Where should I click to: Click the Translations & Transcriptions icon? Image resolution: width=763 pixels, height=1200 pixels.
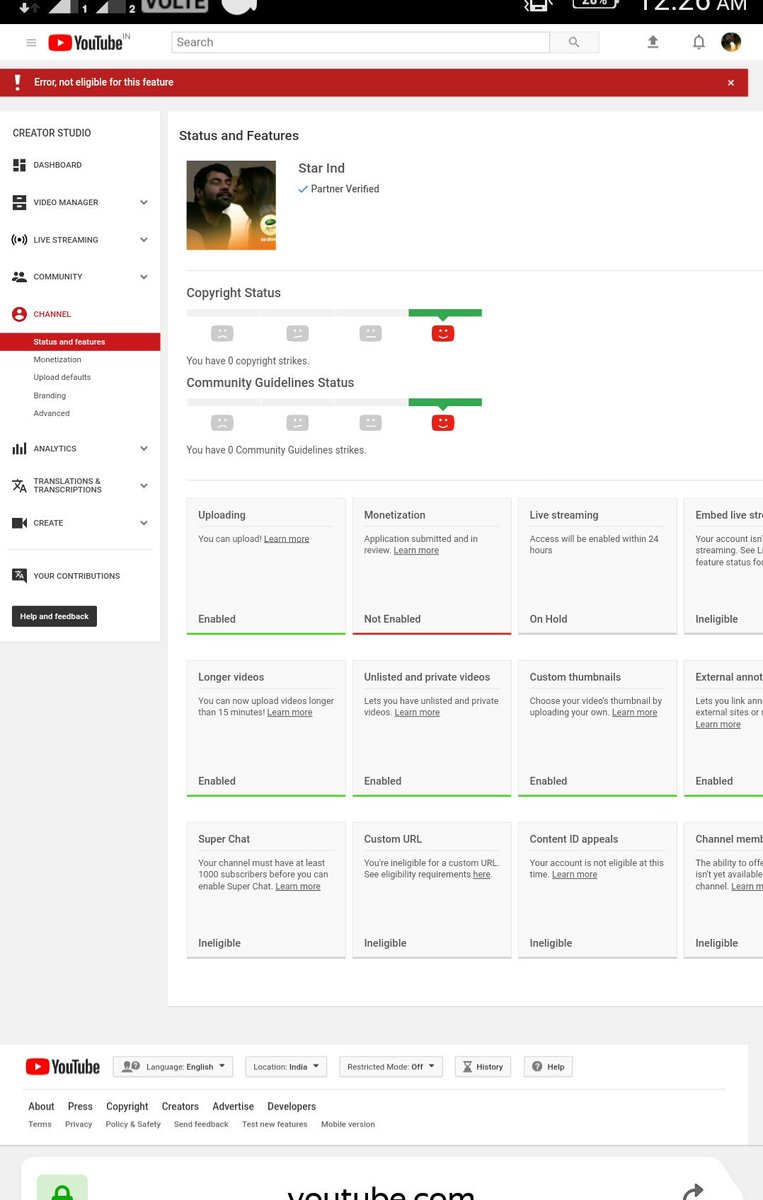coord(19,486)
